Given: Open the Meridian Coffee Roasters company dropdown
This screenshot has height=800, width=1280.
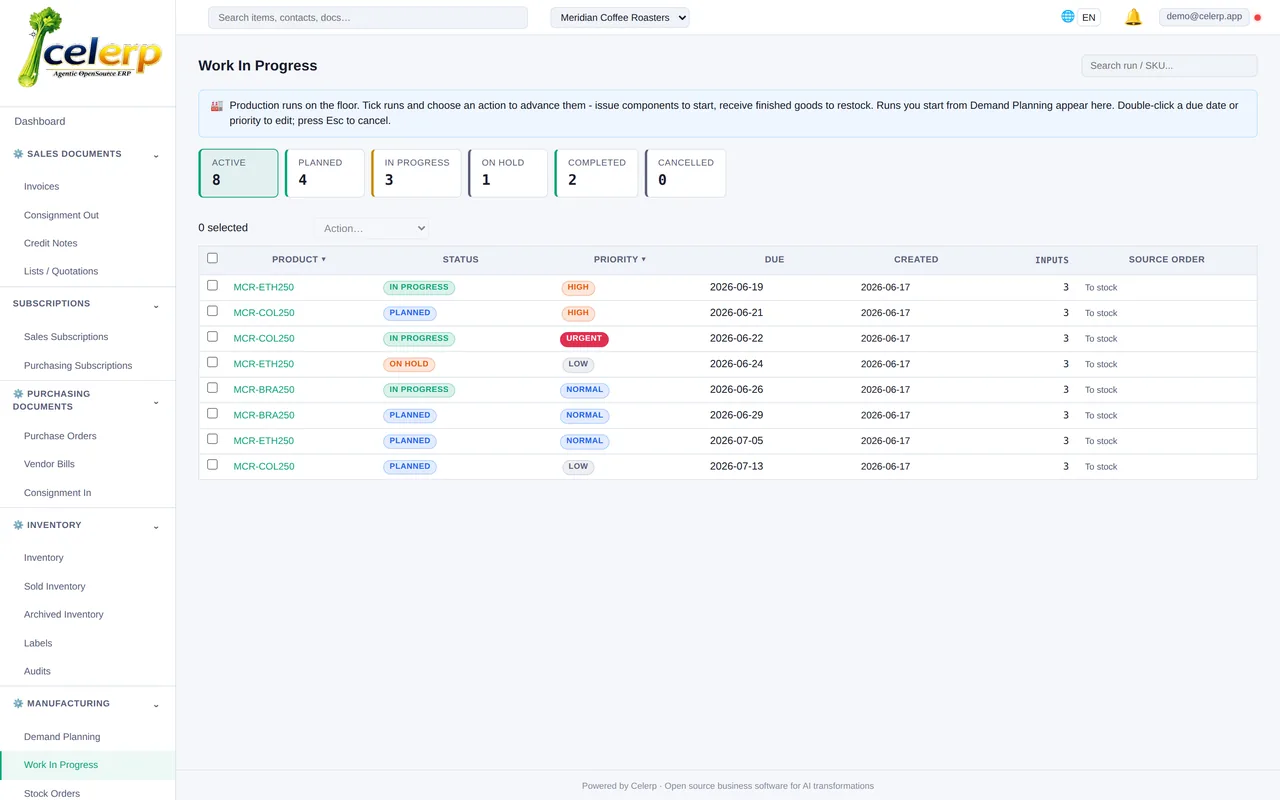Looking at the screenshot, I should [619, 17].
